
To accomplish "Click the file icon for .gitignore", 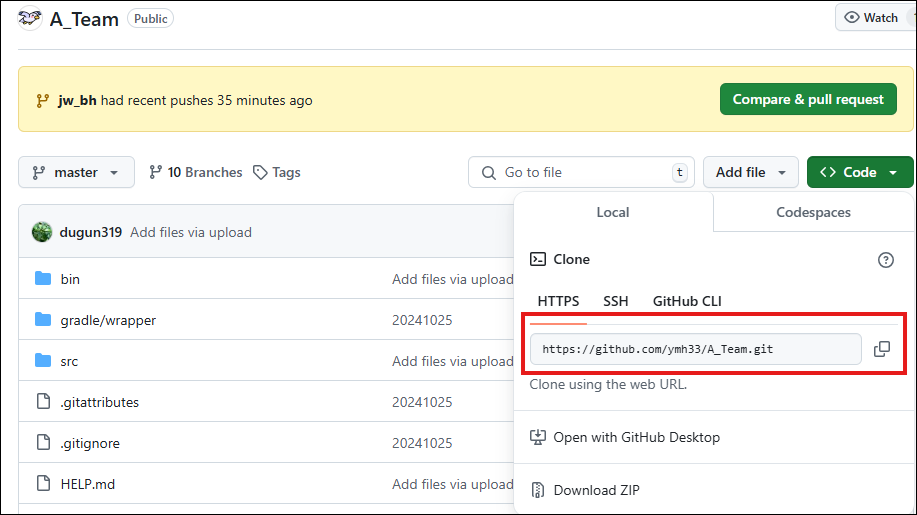I will pos(43,442).
